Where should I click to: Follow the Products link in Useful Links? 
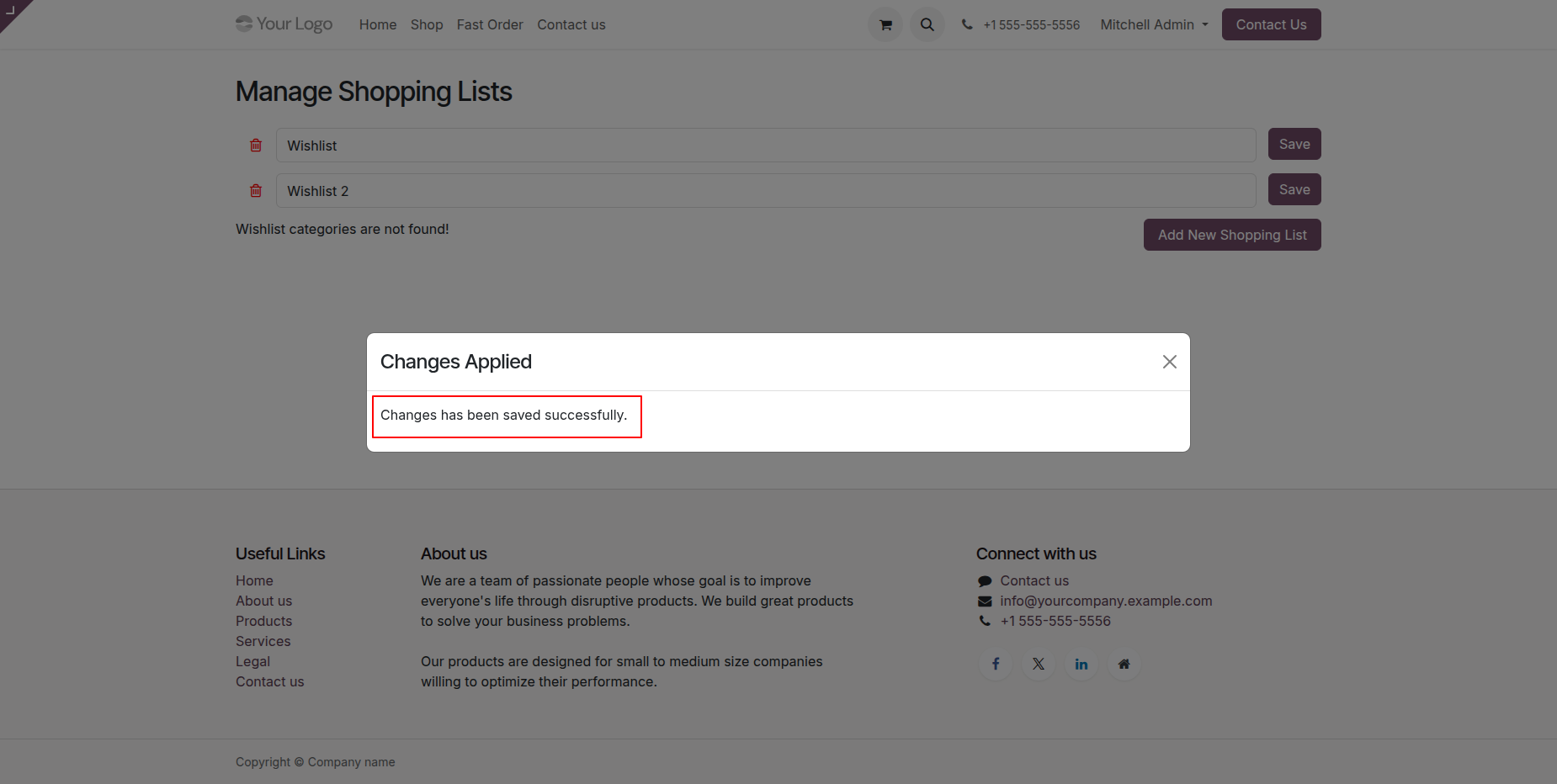click(263, 621)
